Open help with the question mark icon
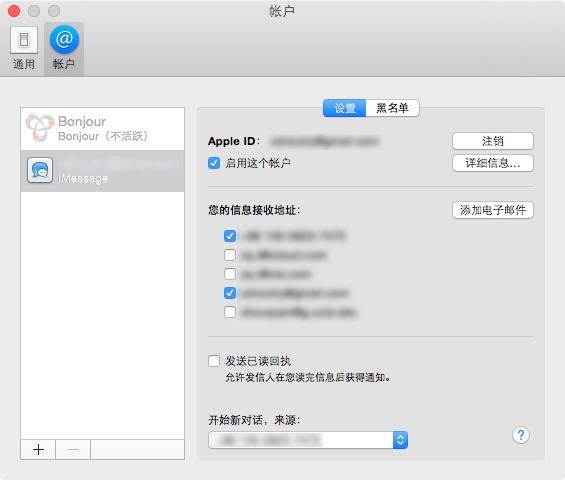 pyautogui.click(x=521, y=435)
